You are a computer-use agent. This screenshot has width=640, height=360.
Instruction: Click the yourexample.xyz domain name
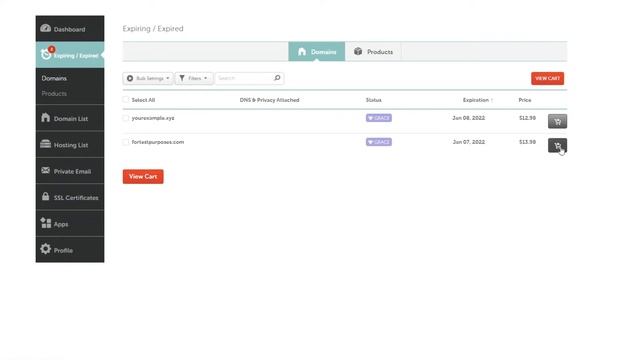point(153,118)
